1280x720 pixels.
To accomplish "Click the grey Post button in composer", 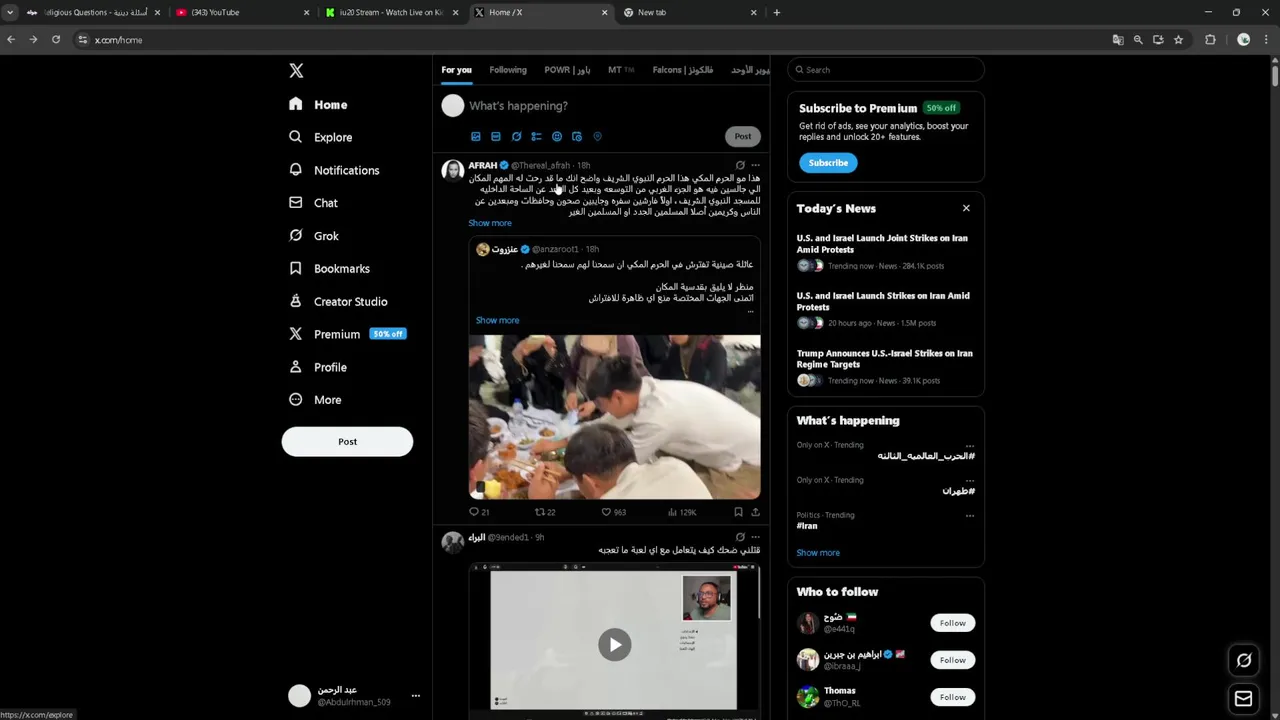I will [742, 136].
